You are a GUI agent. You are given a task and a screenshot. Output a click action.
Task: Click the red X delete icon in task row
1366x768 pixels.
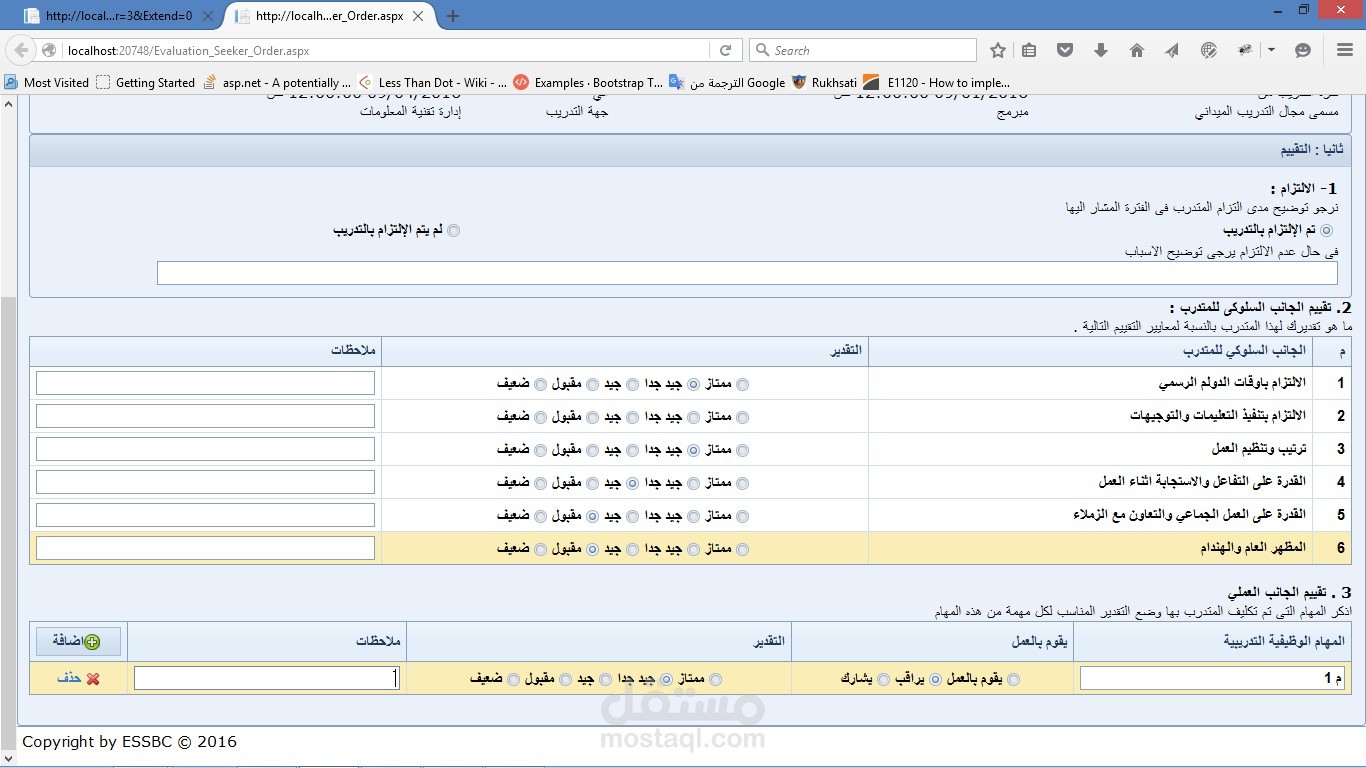click(x=93, y=679)
